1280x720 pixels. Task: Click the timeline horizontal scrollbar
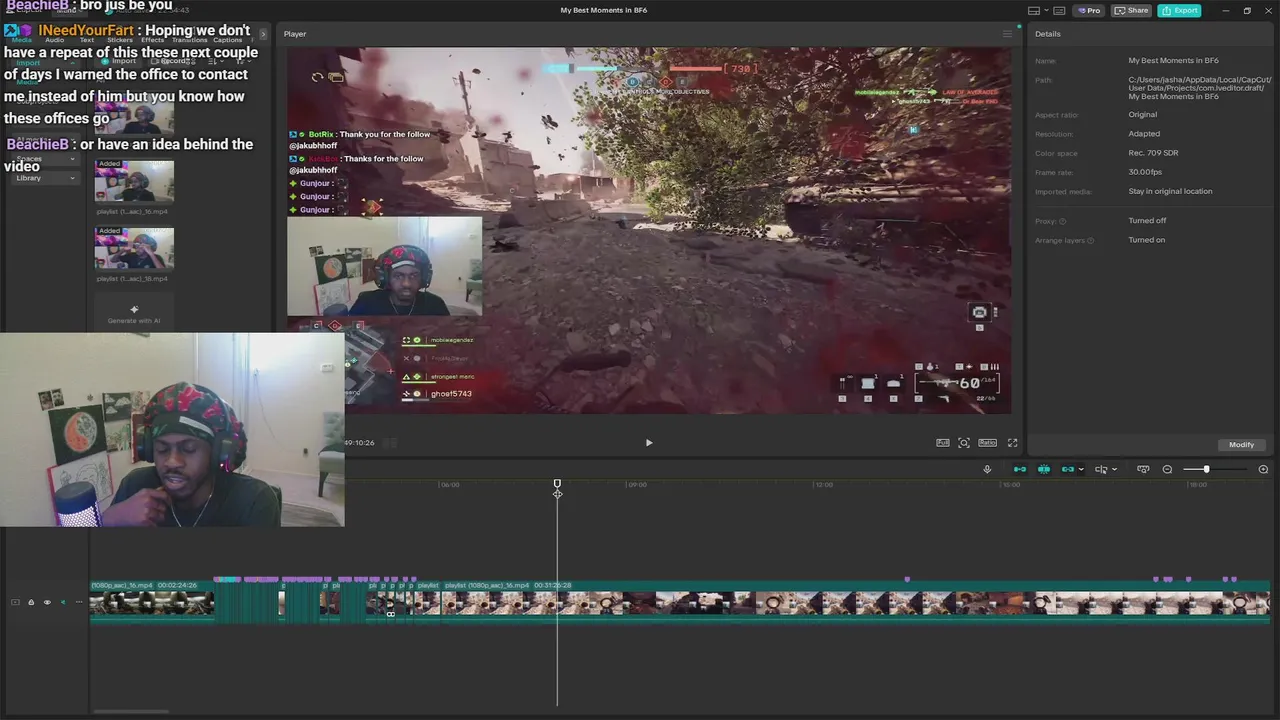[x=130, y=712]
